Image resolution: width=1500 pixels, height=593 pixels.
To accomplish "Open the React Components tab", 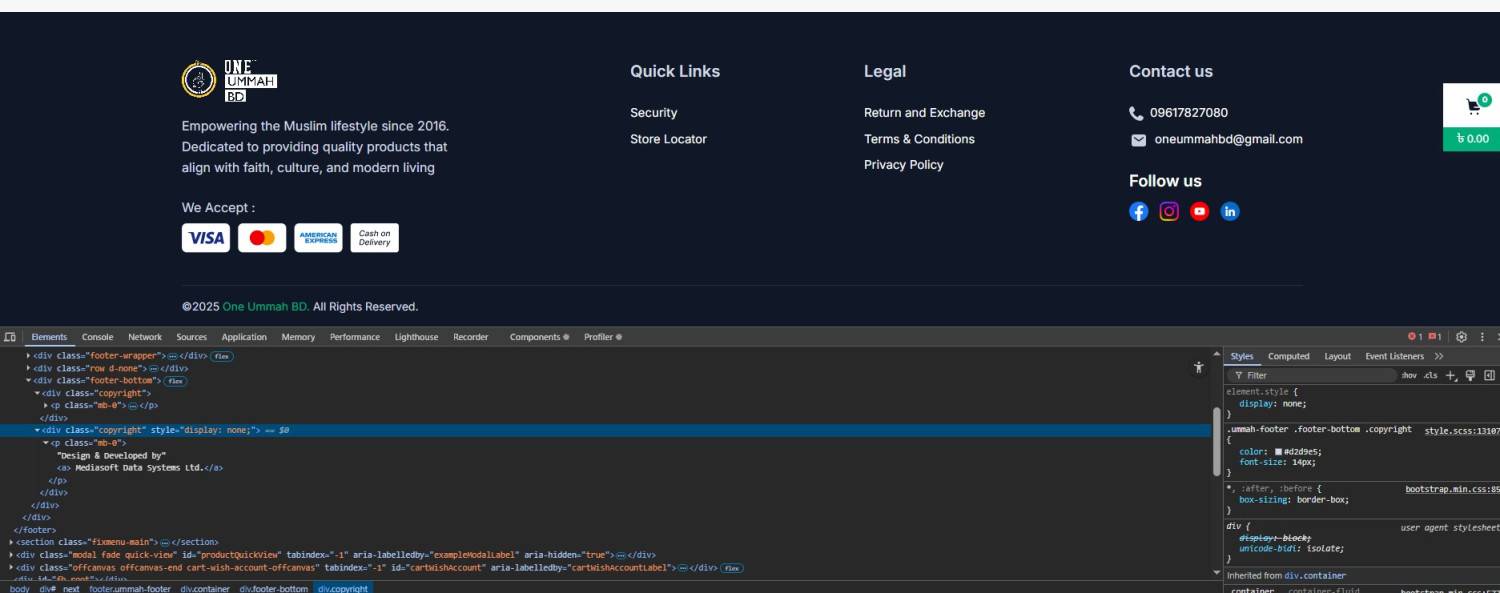I will 539,337.
